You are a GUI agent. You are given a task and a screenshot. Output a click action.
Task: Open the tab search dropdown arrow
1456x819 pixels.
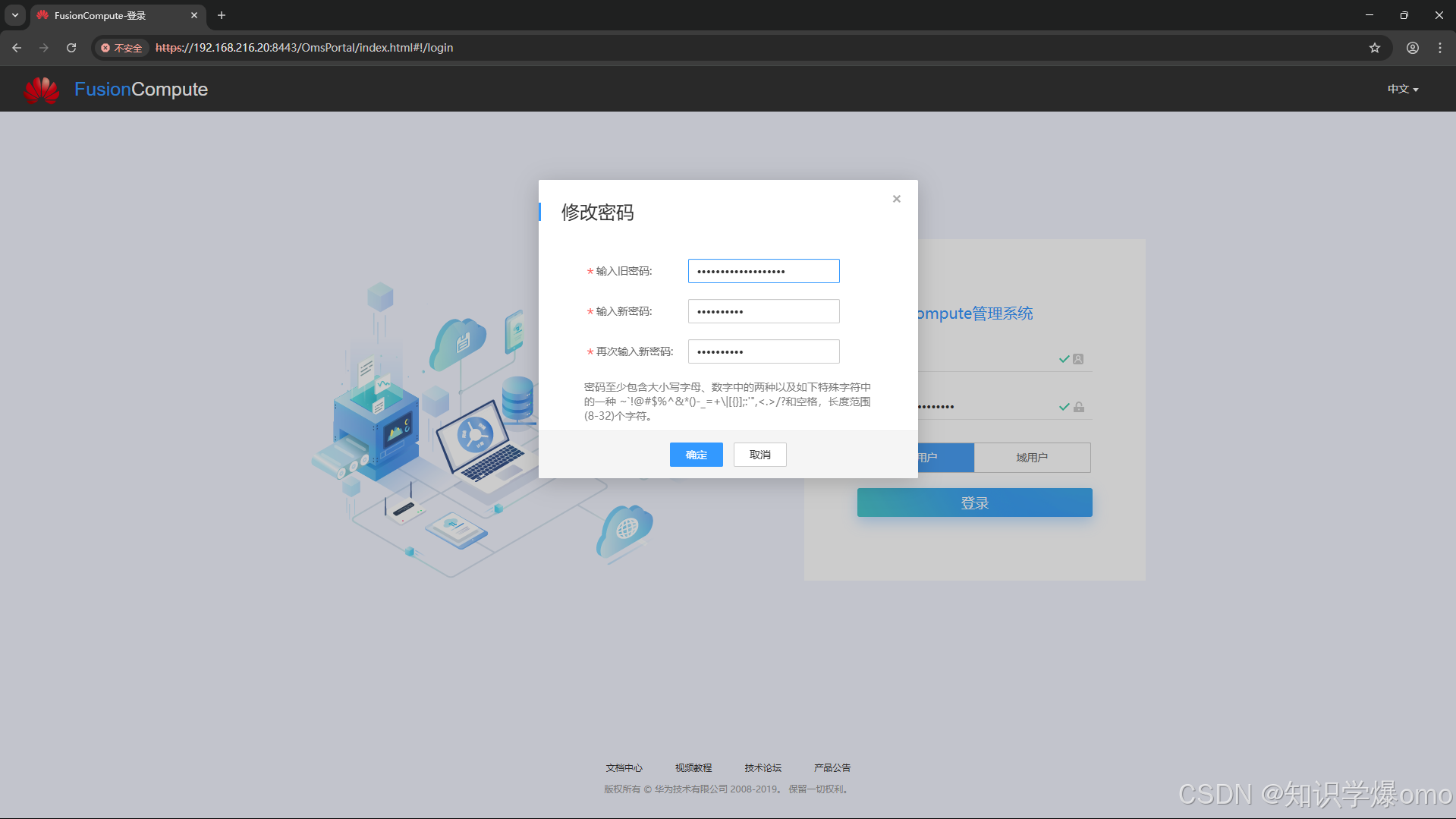[15, 15]
